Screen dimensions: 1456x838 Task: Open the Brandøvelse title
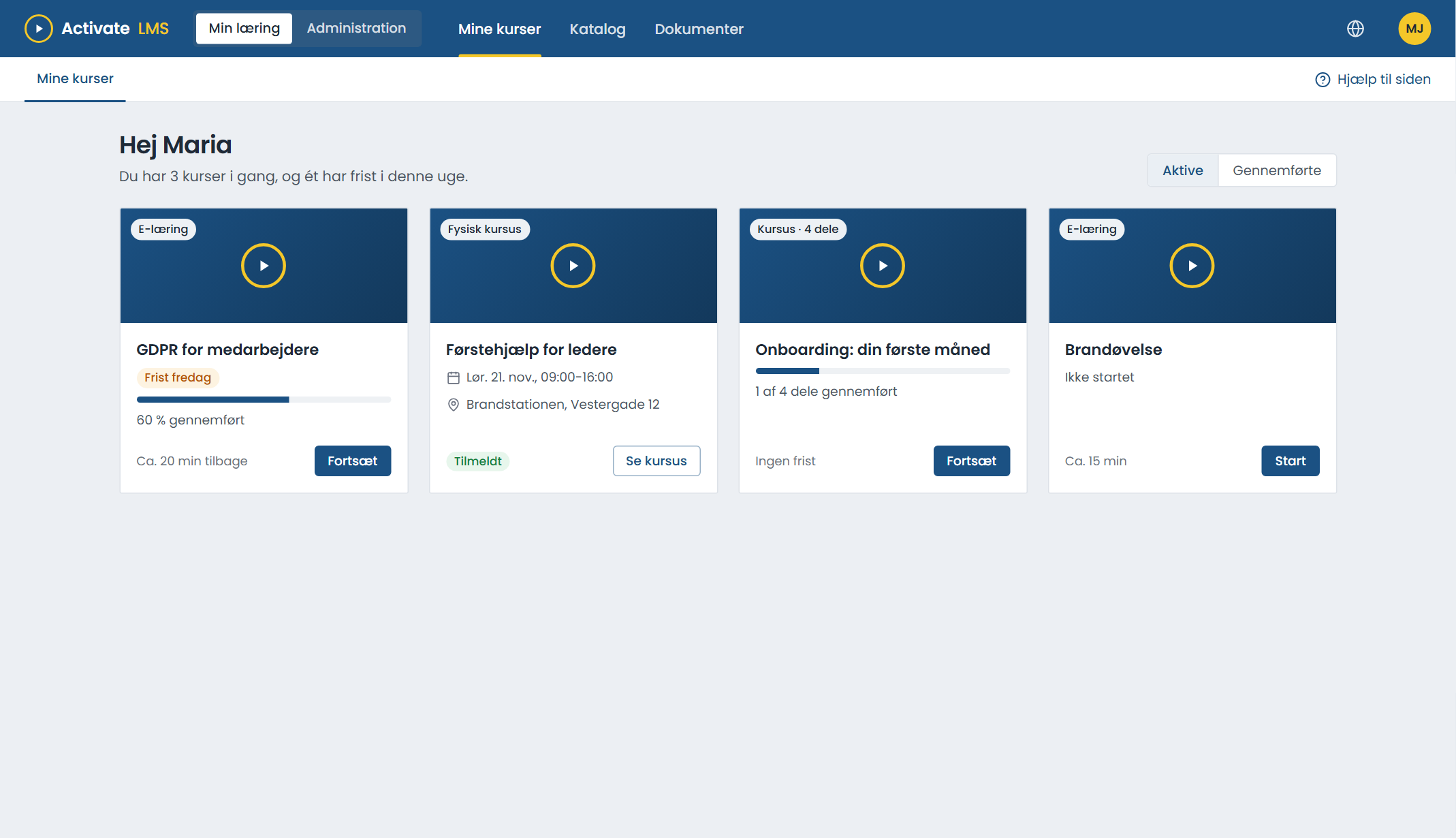click(1113, 350)
